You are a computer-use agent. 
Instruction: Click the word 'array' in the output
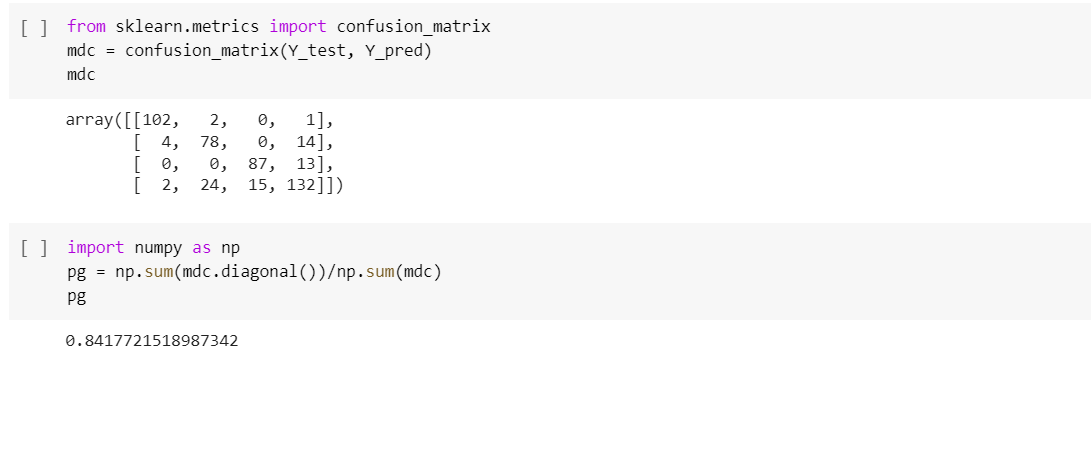click(90, 121)
